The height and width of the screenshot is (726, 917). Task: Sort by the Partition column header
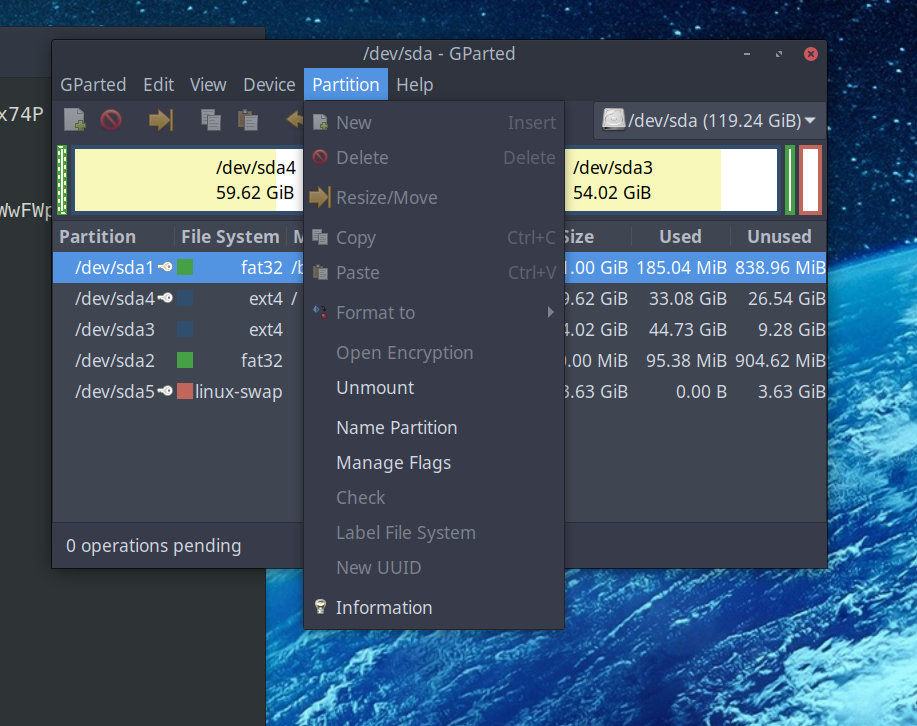tap(114, 236)
